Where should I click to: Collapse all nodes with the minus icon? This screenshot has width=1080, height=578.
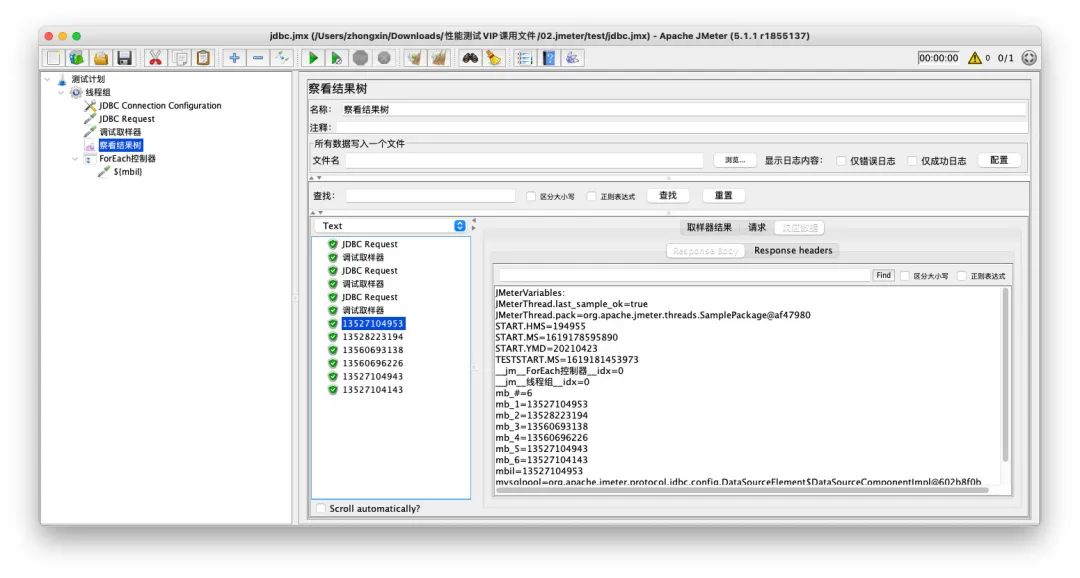tap(258, 59)
